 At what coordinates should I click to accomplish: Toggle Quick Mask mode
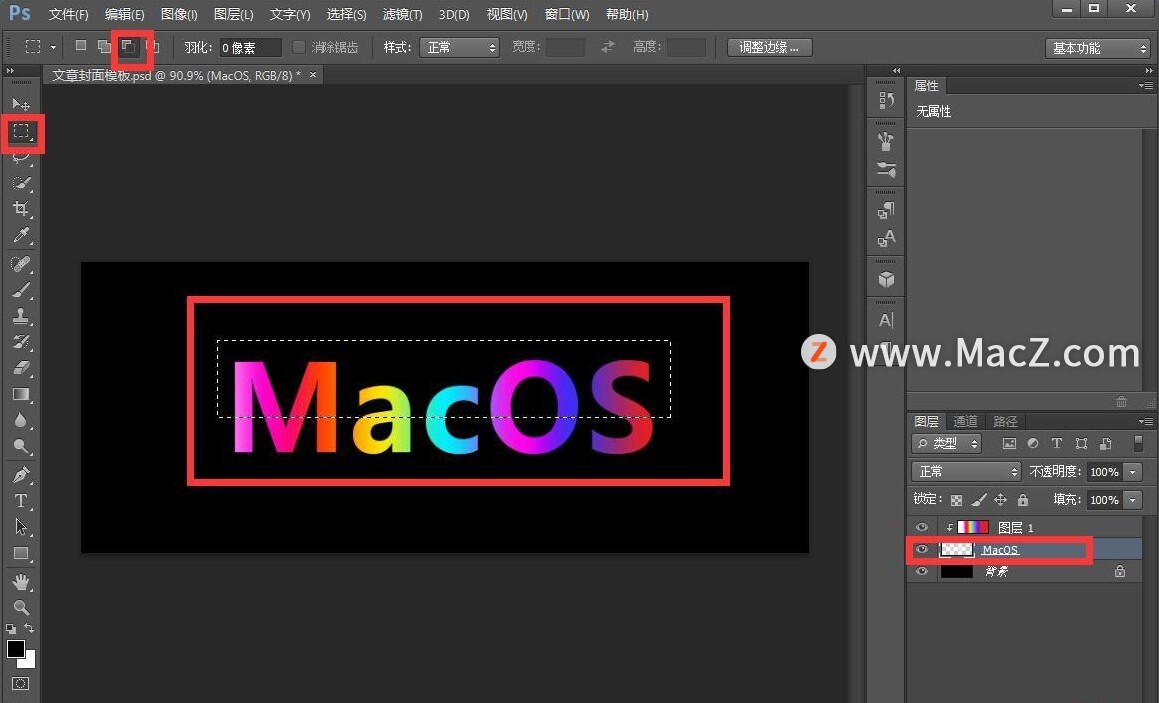pos(21,683)
